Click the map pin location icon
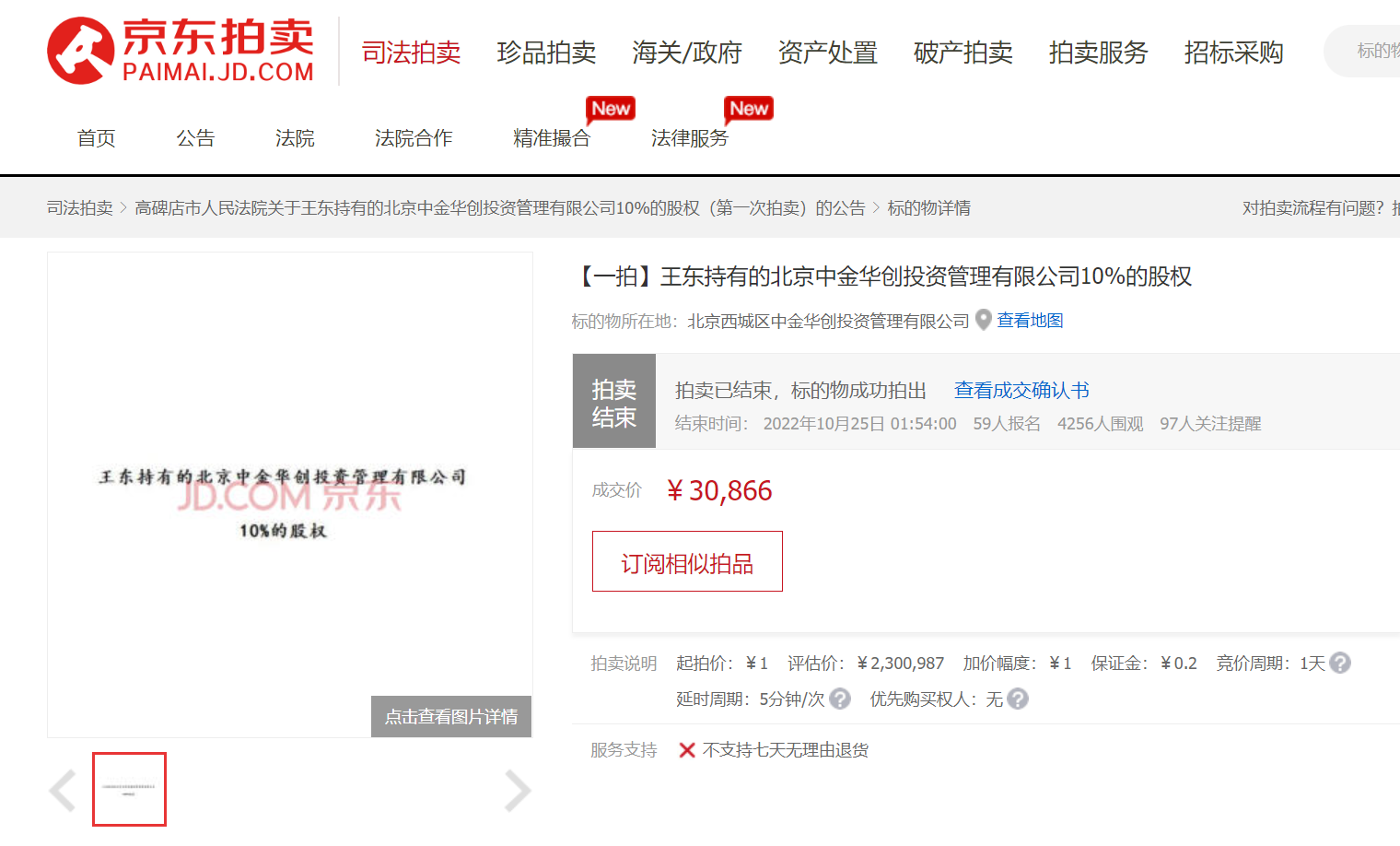This screenshot has height=846, width=1400. (984, 320)
